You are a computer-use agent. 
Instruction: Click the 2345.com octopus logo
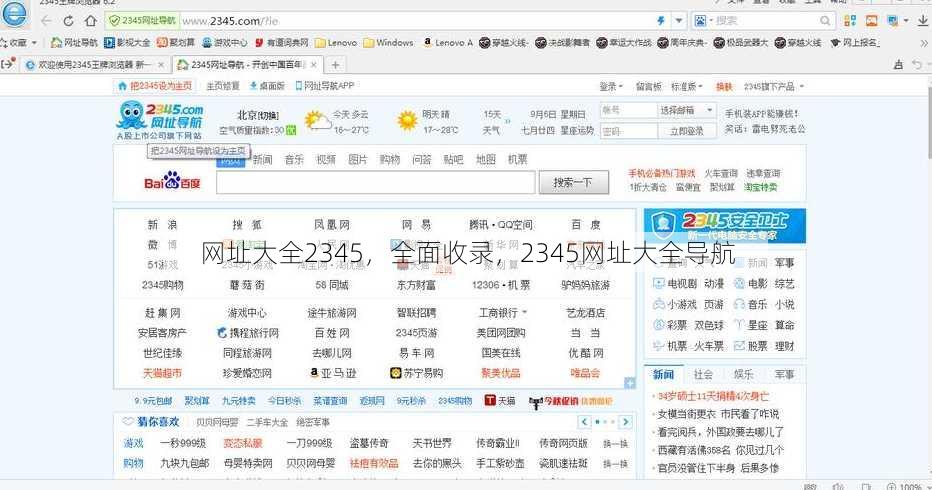(160, 120)
